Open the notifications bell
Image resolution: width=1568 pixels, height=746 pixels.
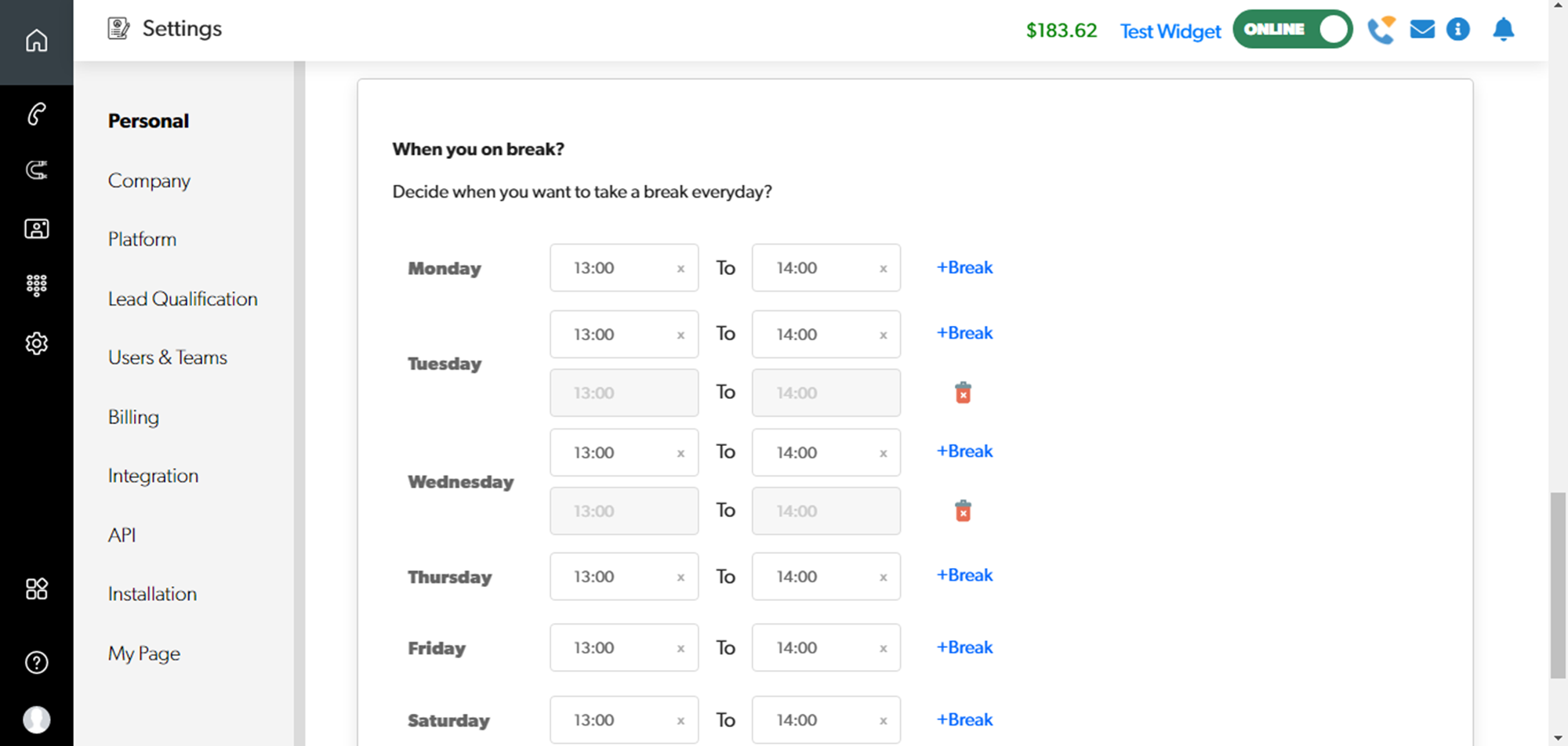[1503, 30]
